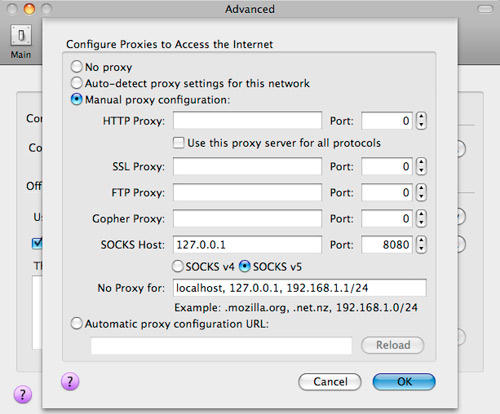Choose SOCKS v4 protocol
The height and width of the screenshot is (414, 500).
[x=177, y=266]
